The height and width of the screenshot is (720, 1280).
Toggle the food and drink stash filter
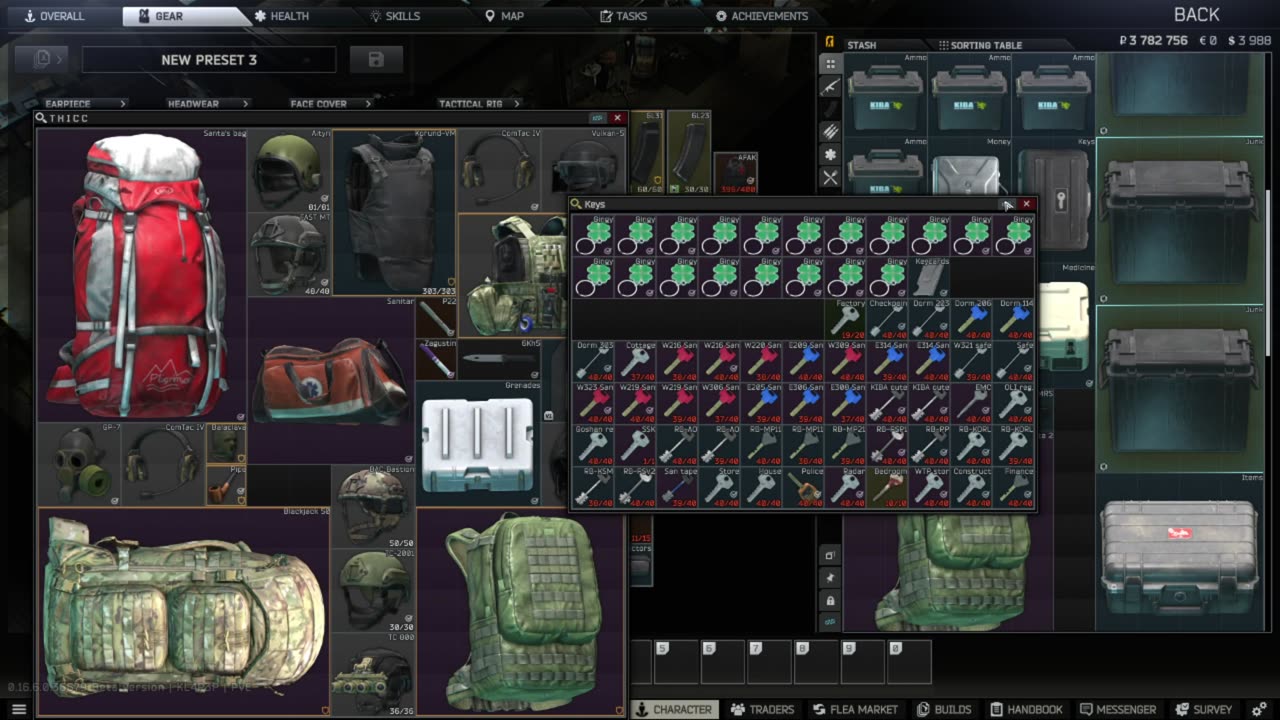pyautogui.click(x=830, y=178)
